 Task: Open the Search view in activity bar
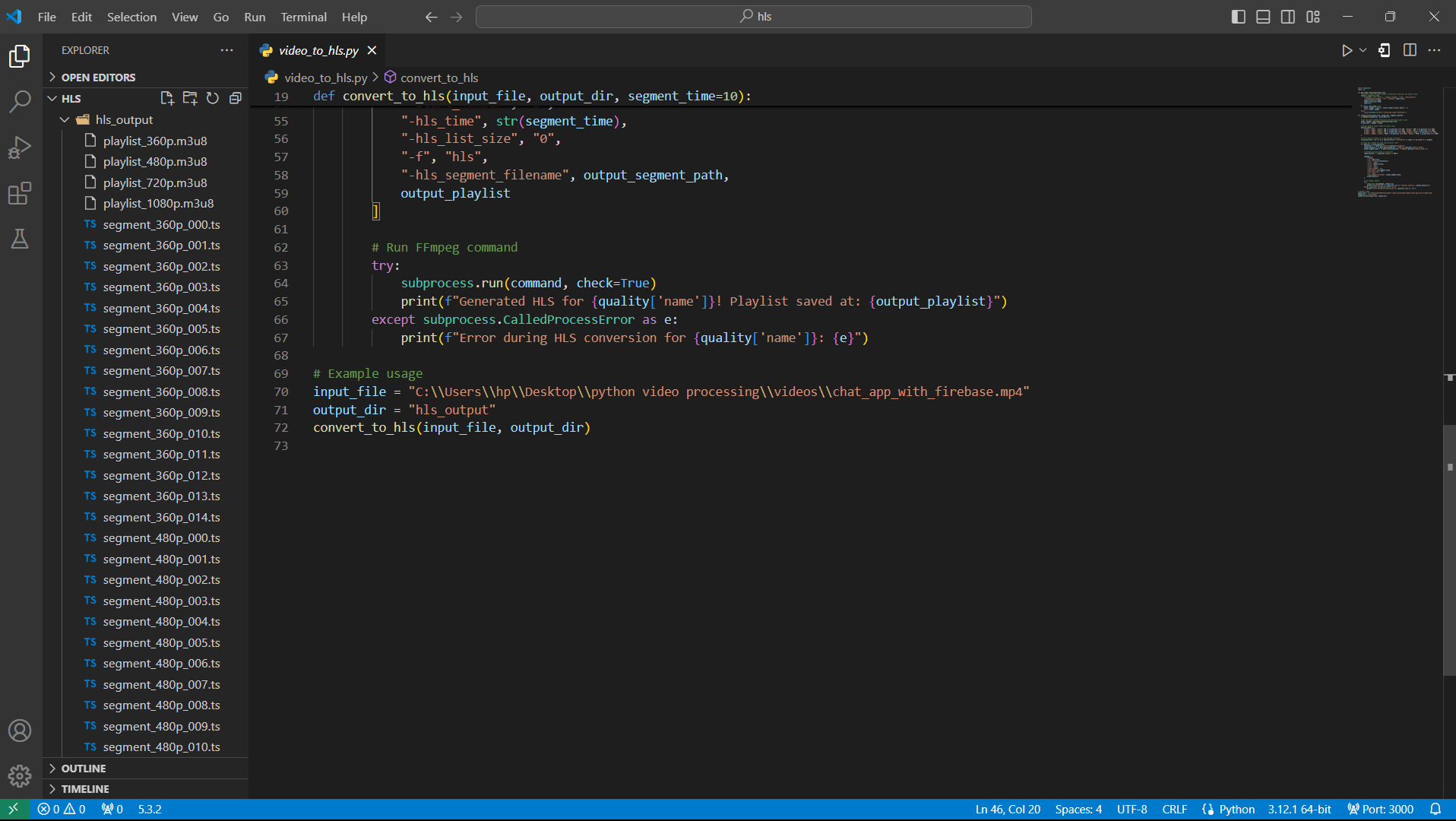(x=20, y=101)
